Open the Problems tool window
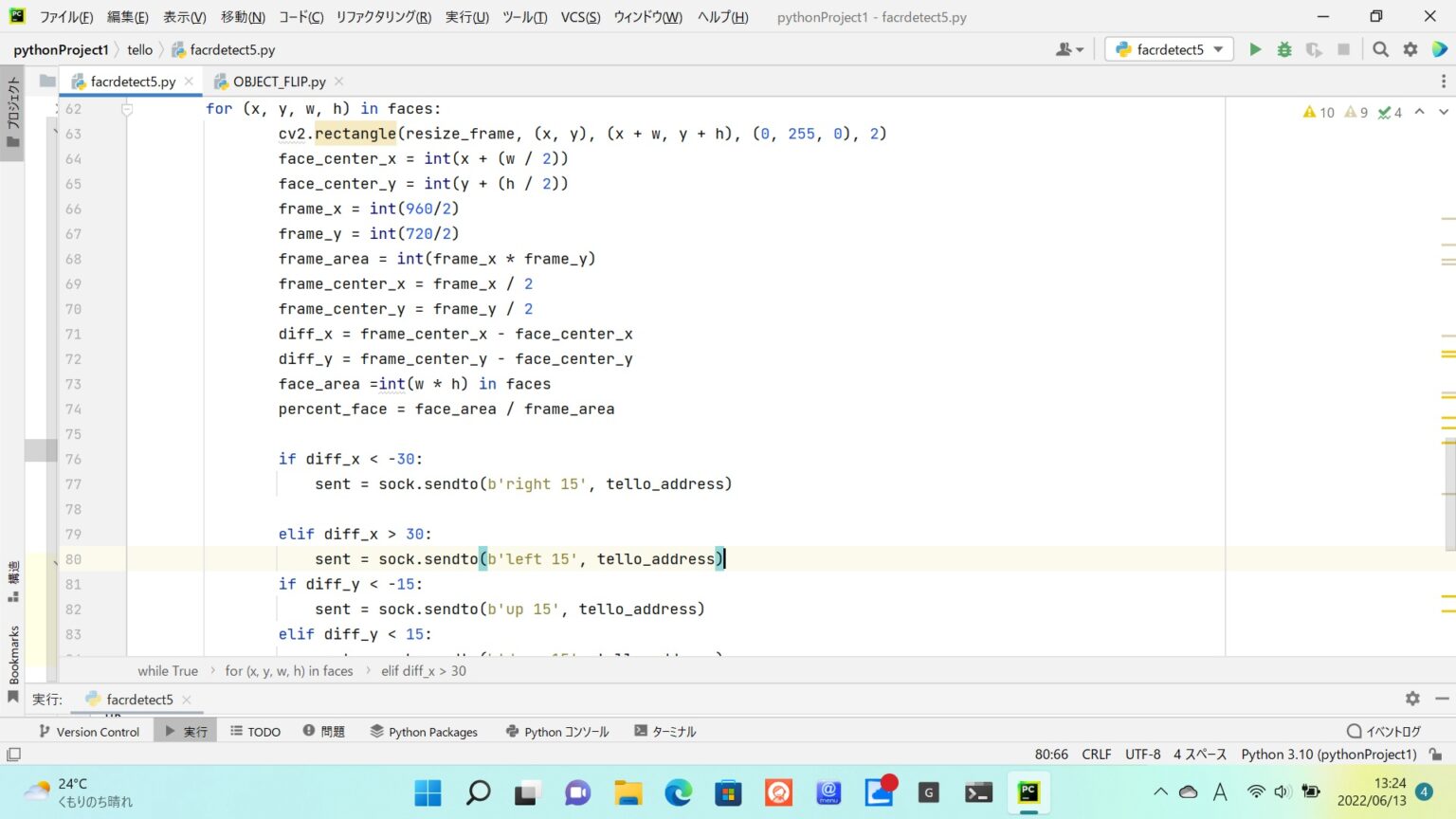Image resolution: width=1456 pixels, height=819 pixels. coord(324,731)
